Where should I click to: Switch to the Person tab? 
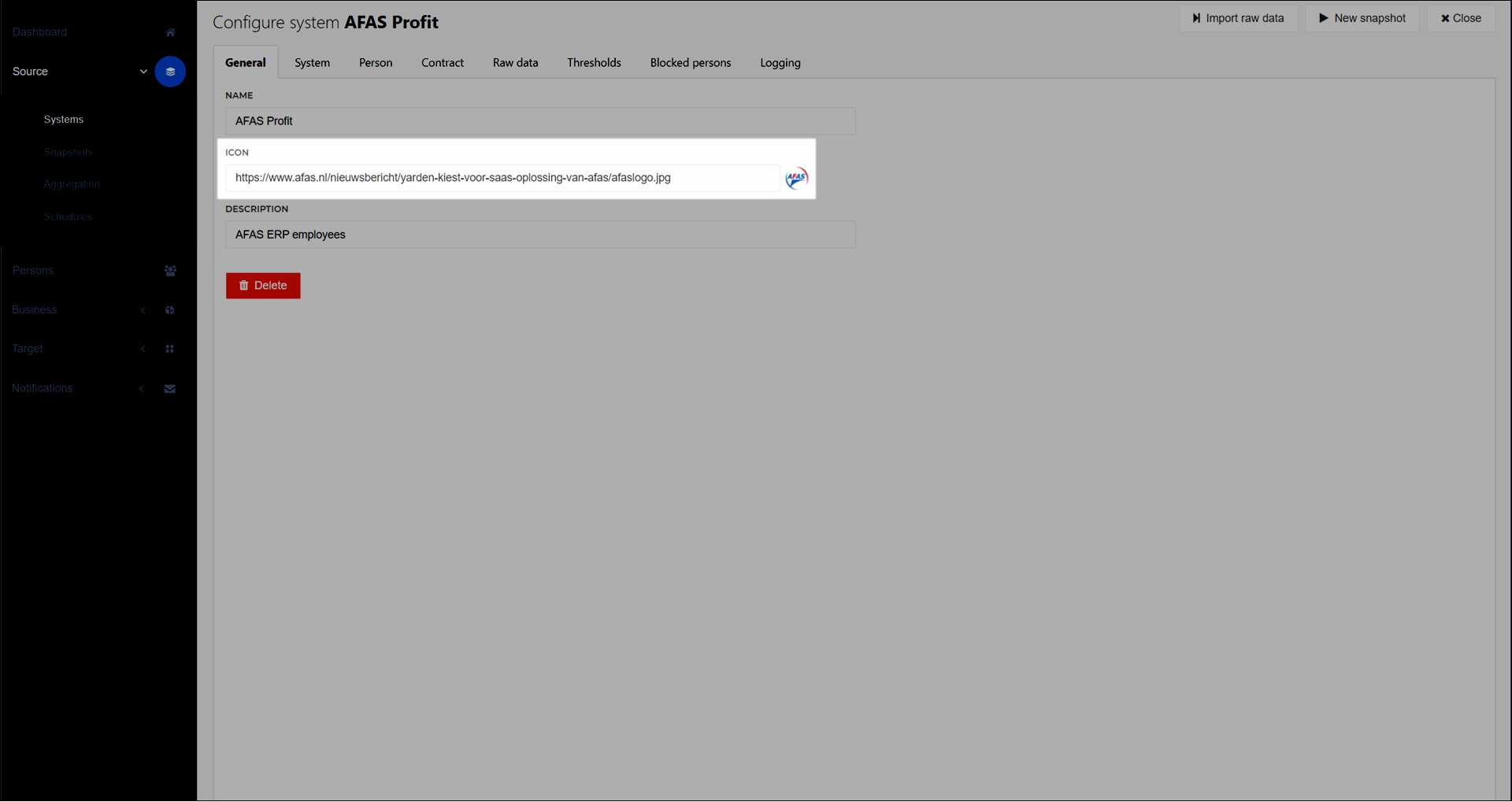[376, 63]
